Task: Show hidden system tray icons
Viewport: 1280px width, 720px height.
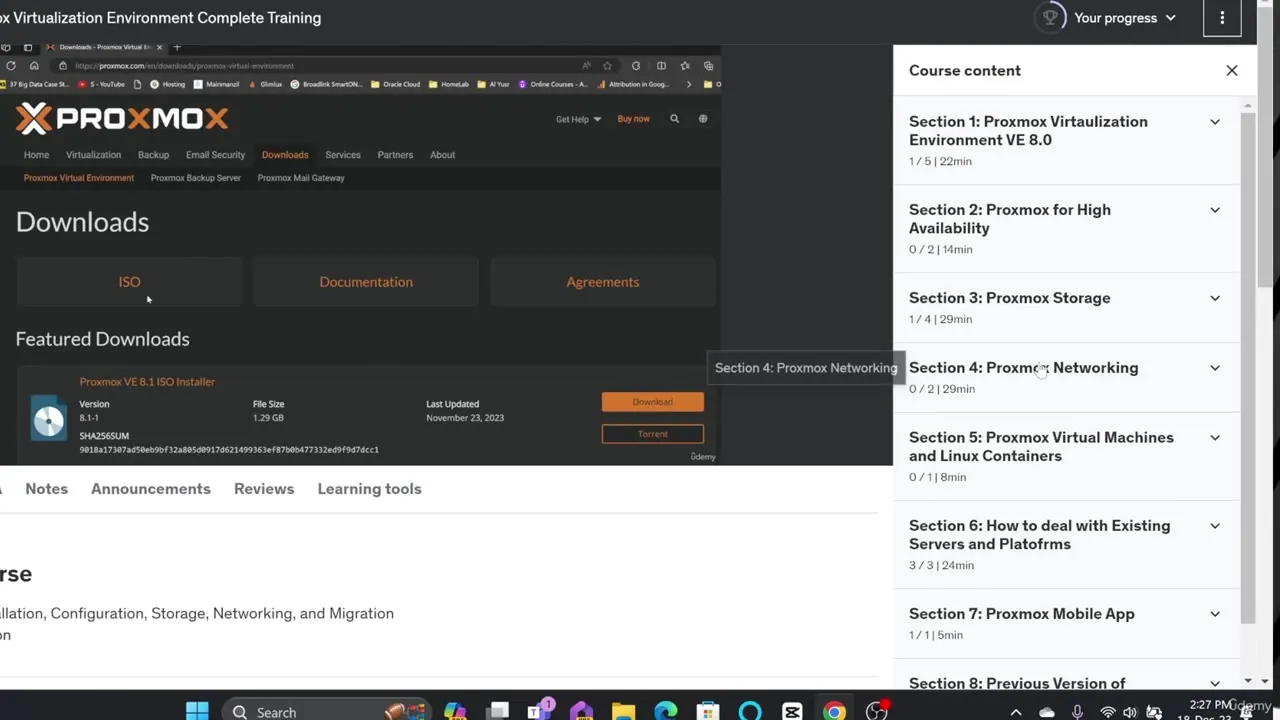Action: [1016, 712]
